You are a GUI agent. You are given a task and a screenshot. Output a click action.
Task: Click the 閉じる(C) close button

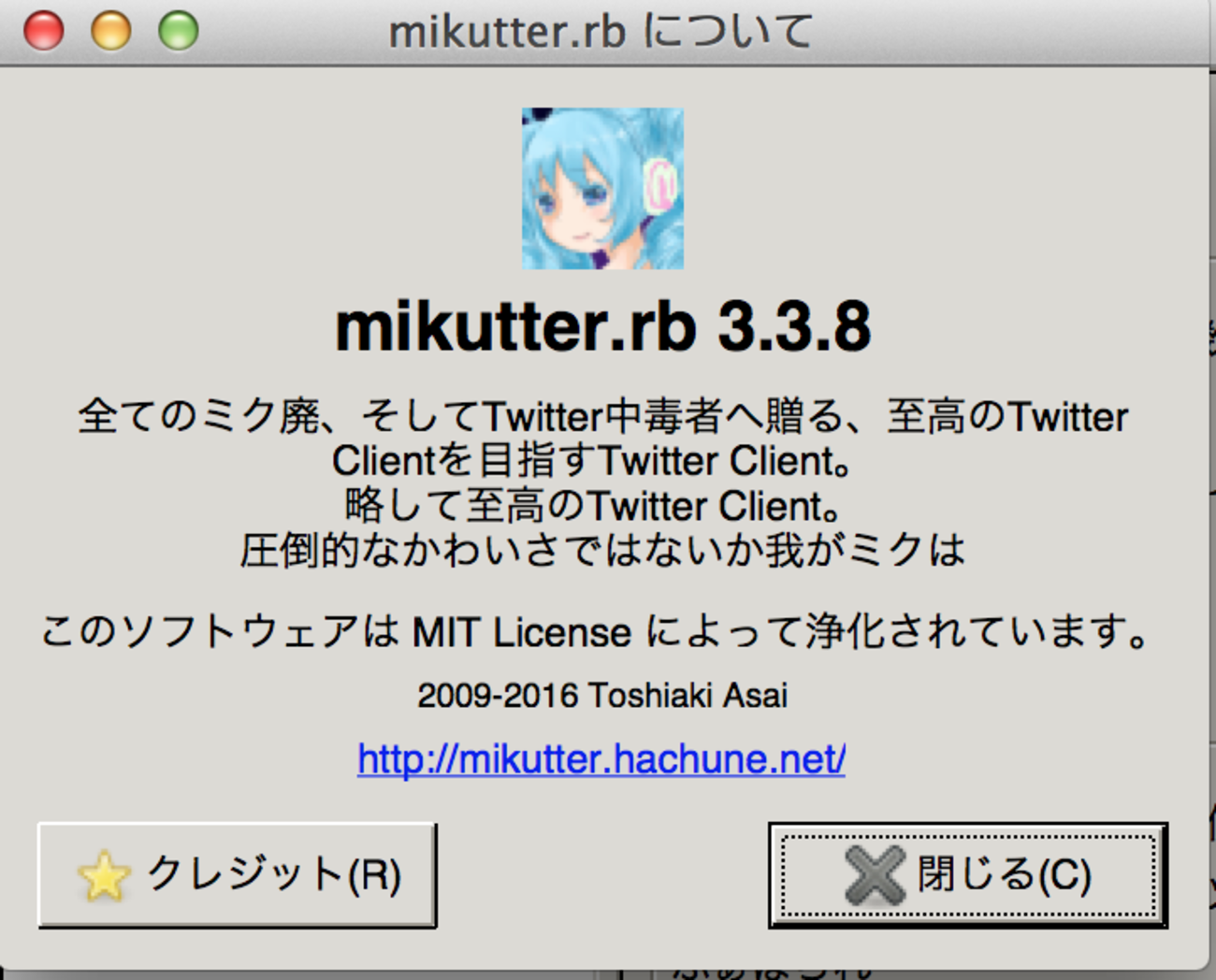point(968,875)
